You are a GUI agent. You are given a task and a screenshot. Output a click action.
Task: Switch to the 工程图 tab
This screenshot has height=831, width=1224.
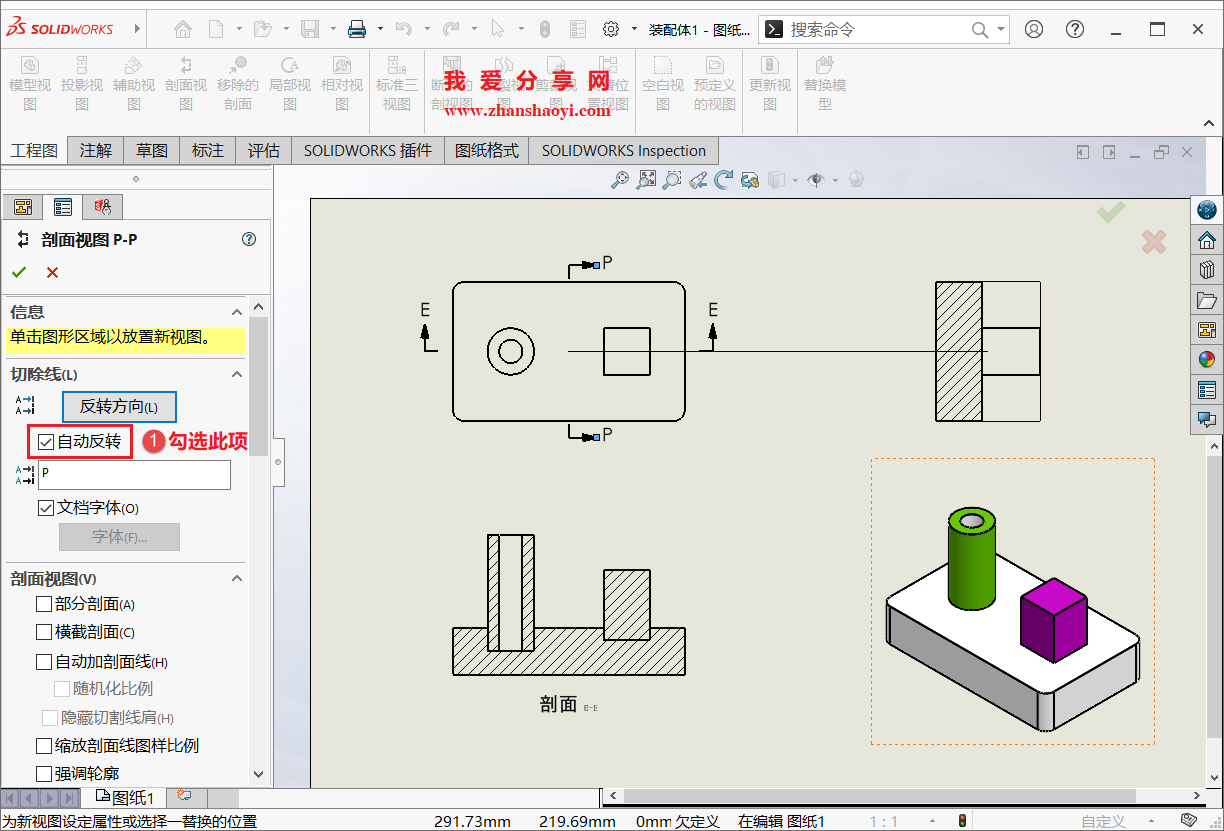tap(34, 151)
